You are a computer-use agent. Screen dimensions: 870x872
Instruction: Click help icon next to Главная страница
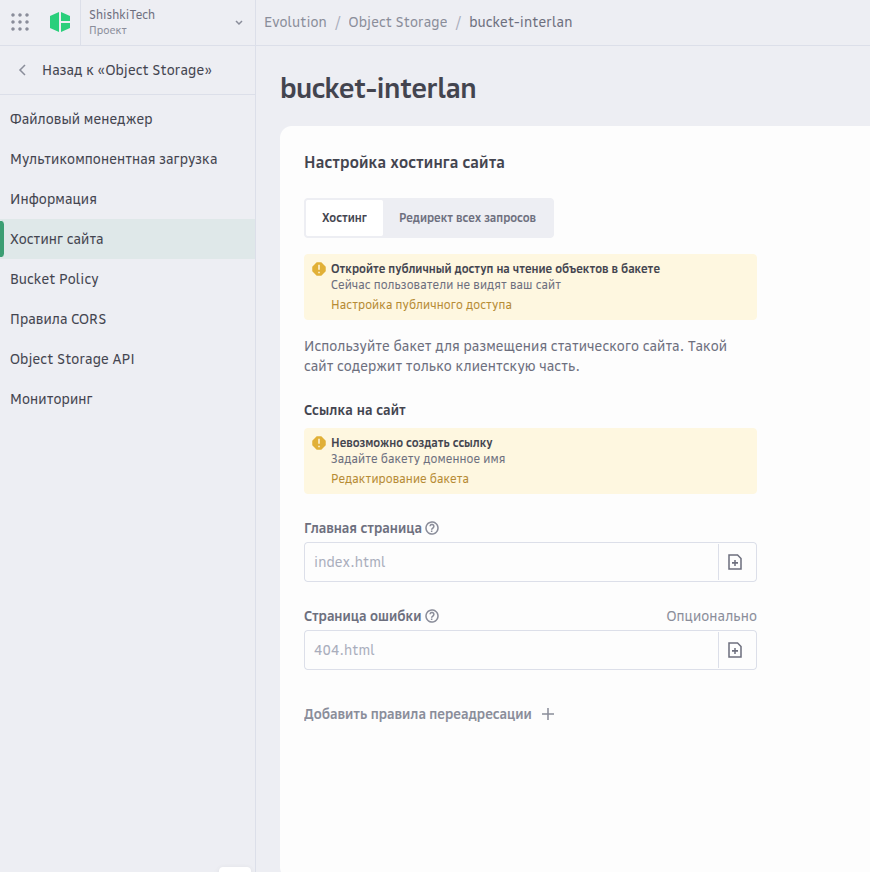432,528
